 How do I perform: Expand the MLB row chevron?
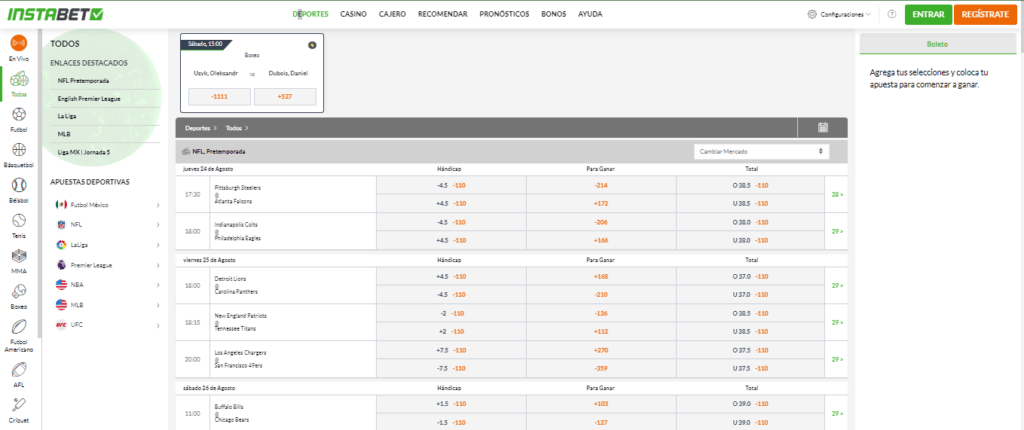(x=158, y=305)
